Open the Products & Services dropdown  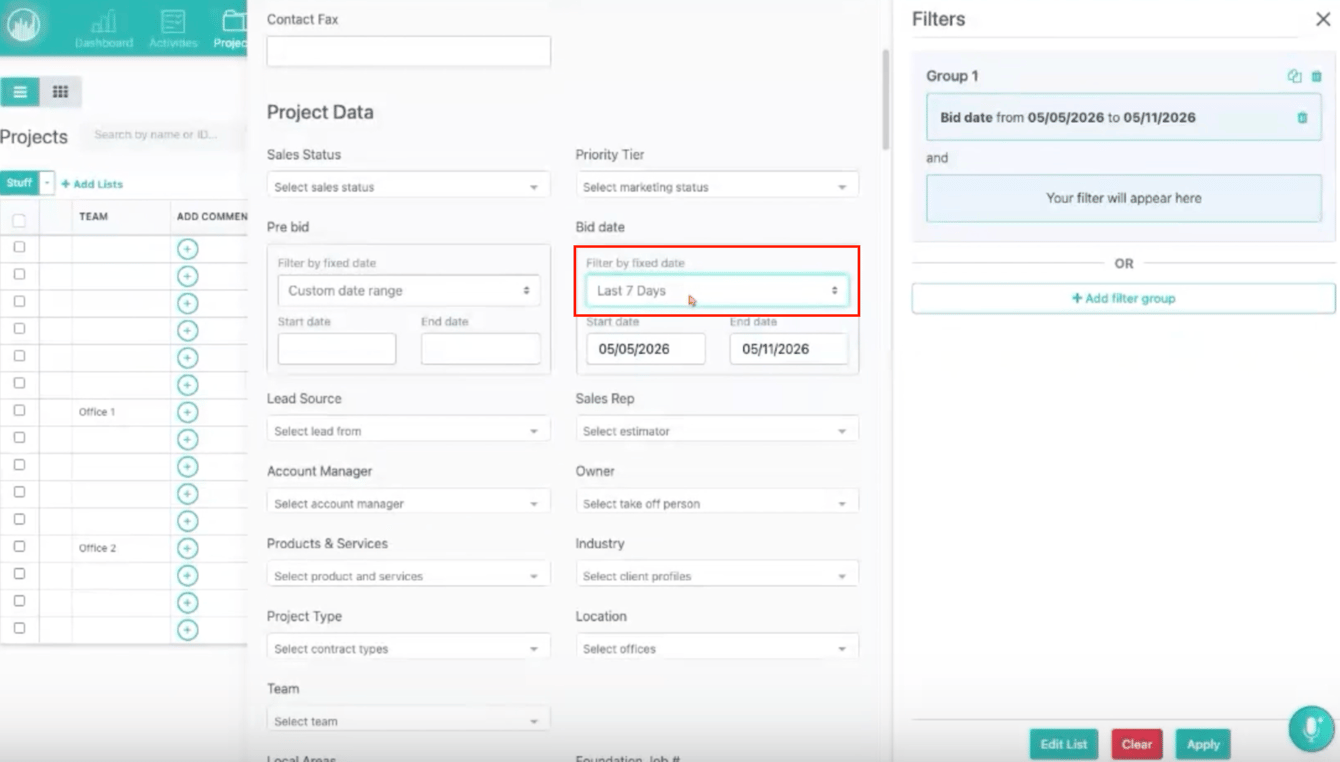[x=408, y=576]
